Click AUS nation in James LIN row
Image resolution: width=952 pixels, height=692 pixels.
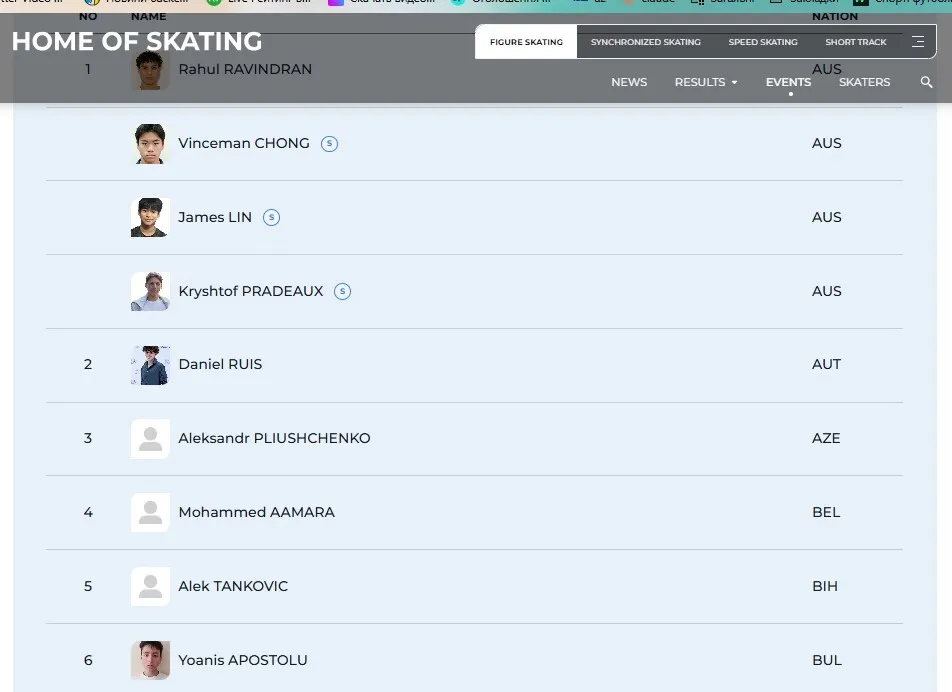coord(826,217)
